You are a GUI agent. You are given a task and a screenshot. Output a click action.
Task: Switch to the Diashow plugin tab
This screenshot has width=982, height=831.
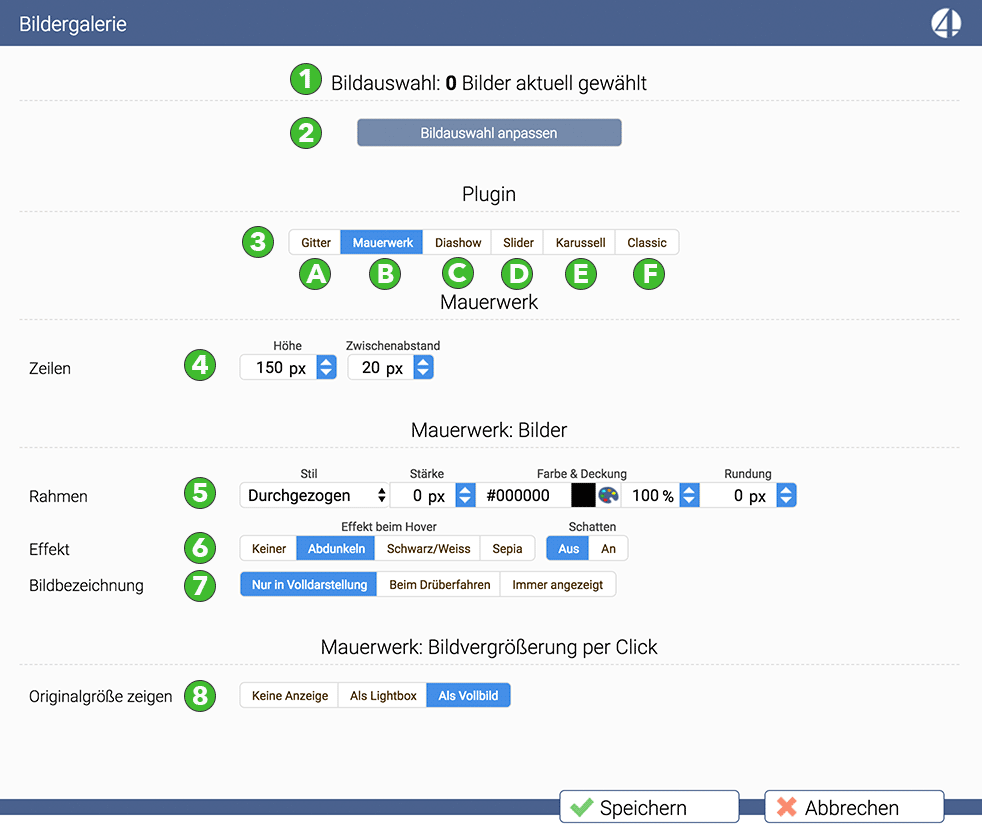458,243
